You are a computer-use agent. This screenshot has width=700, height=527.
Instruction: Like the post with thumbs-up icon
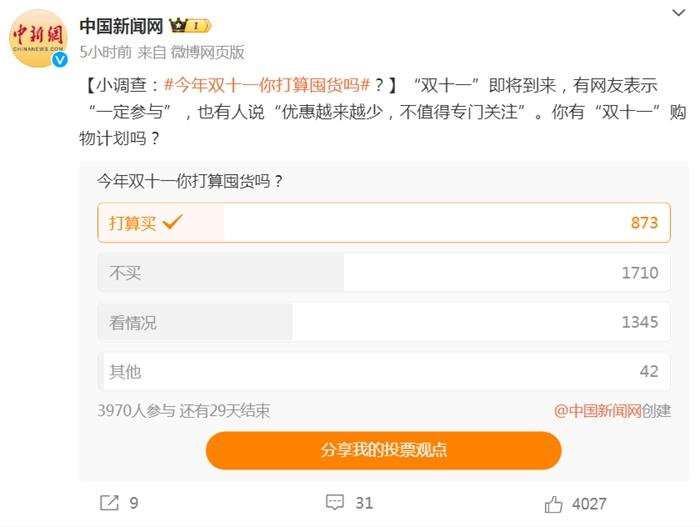coord(553,502)
